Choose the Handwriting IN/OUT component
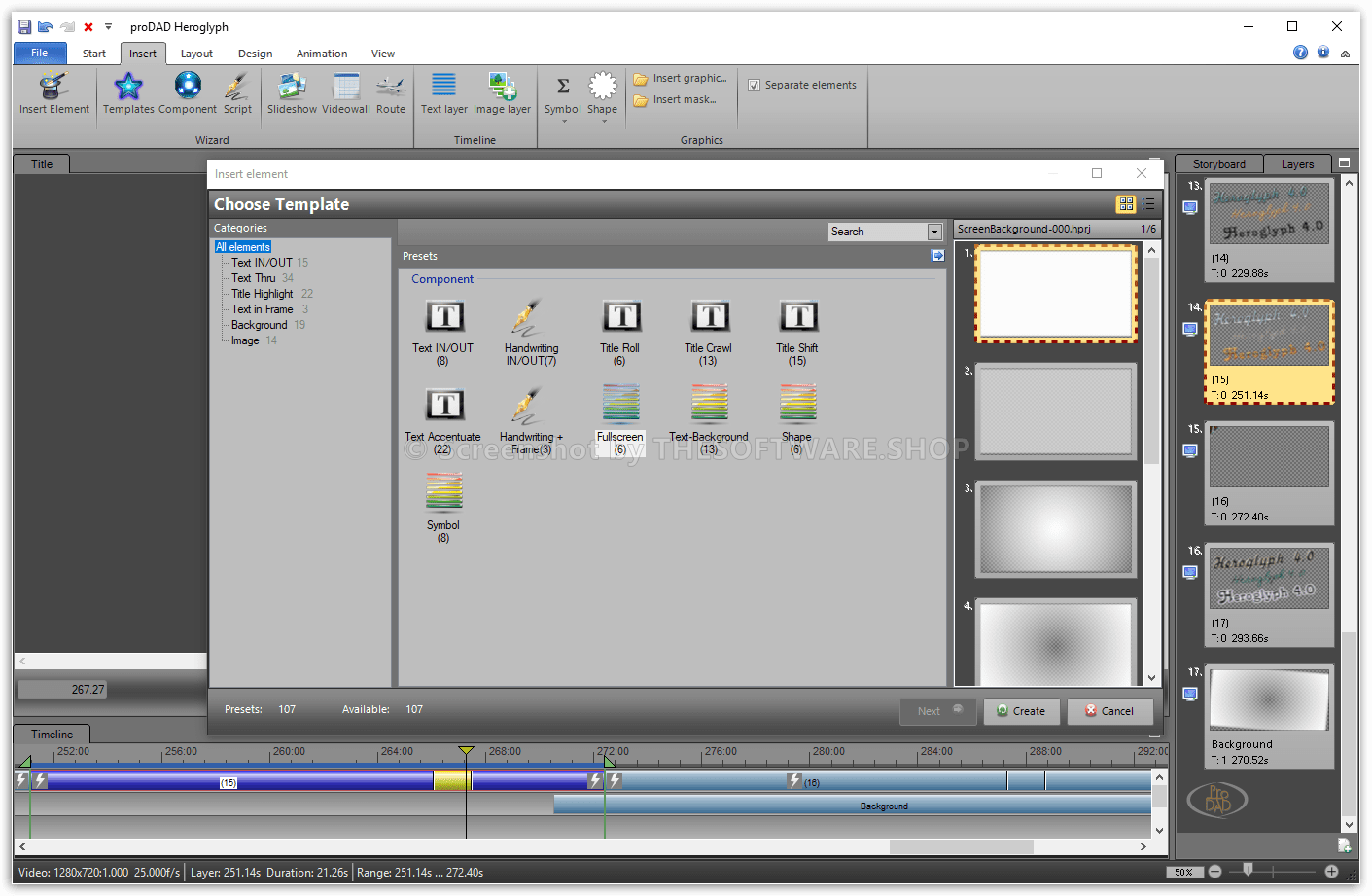Image resolution: width=1372 pixels, height=896 pixels. [x=531, y=317]
